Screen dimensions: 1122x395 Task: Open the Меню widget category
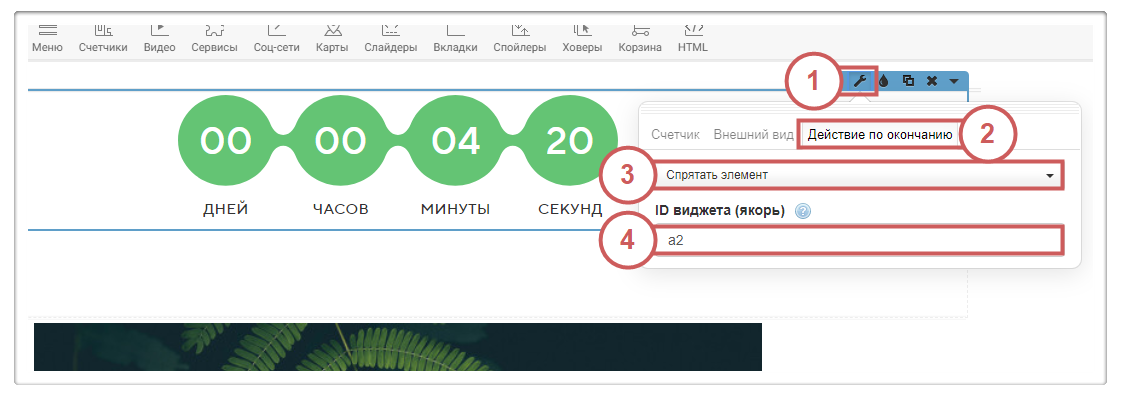[x=47, y=40]
